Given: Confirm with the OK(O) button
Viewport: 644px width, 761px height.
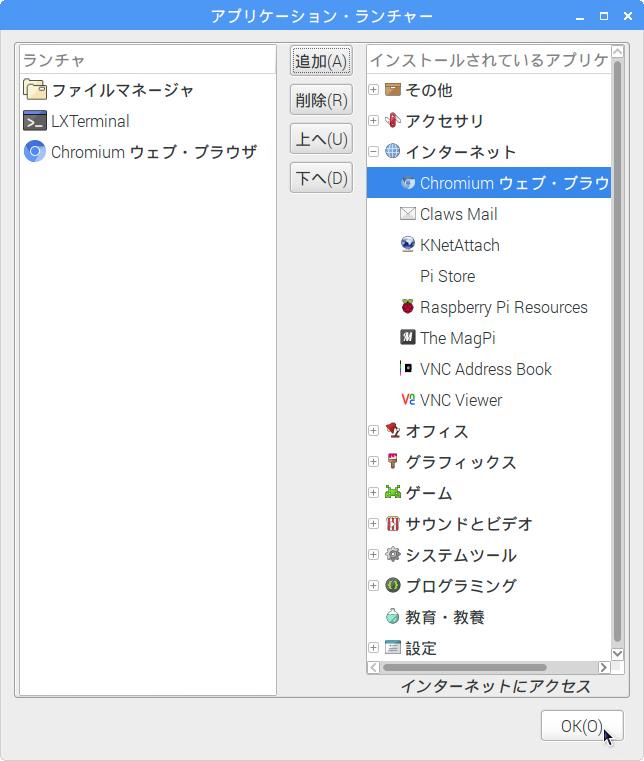Looking at the screenshot, I should pos(582,726).
